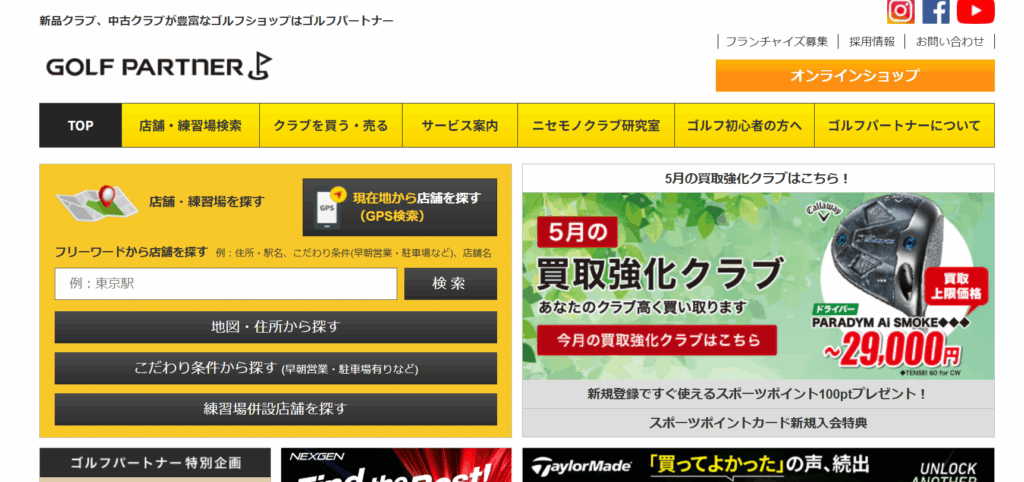Click PARADYM AI SMOKE product name
The height and width of the screenshot is (482, 1024).
(x=891, y=323)
